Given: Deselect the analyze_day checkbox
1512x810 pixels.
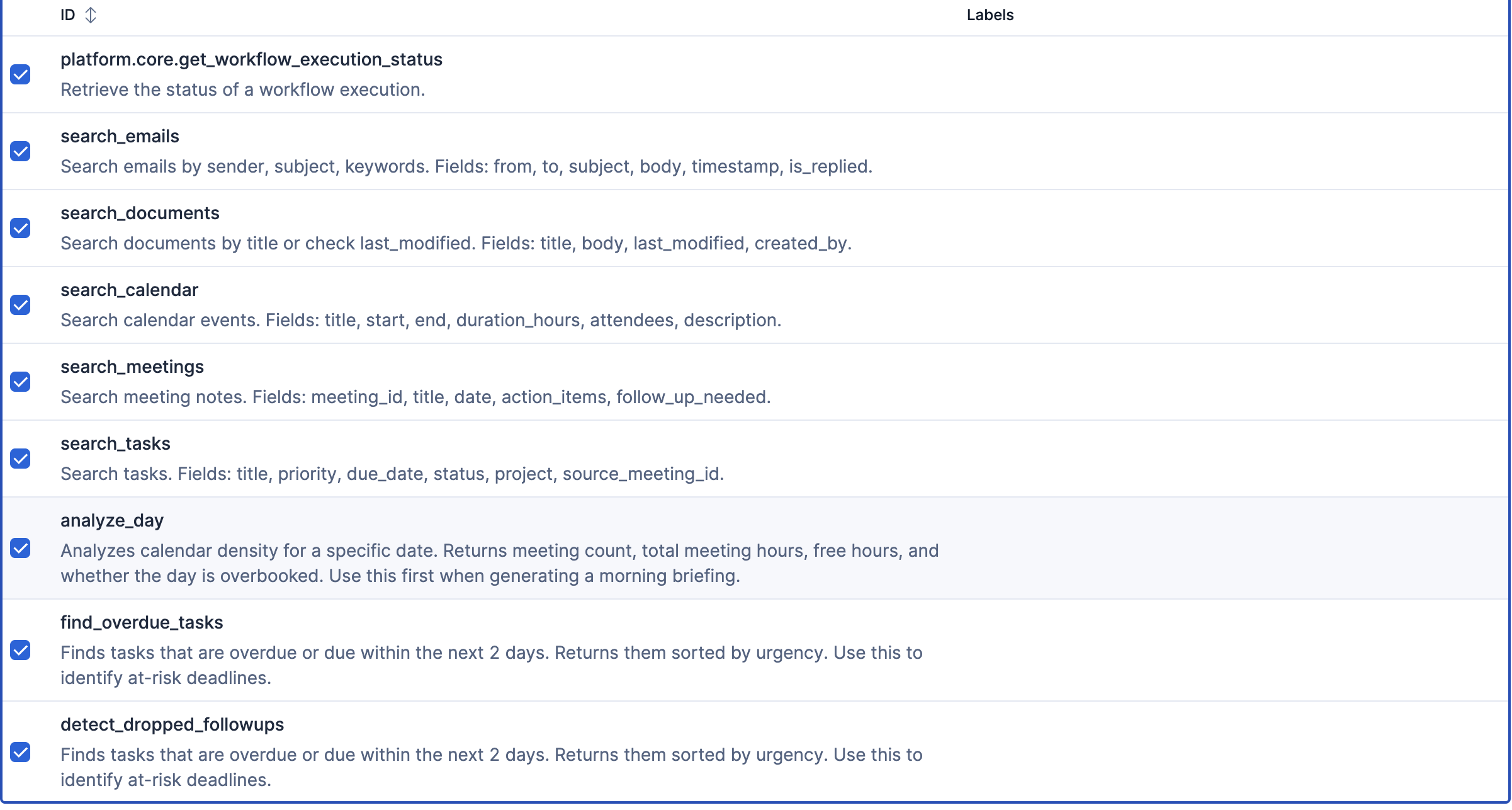Looking at the screenshot, I should tap(21, 548).
